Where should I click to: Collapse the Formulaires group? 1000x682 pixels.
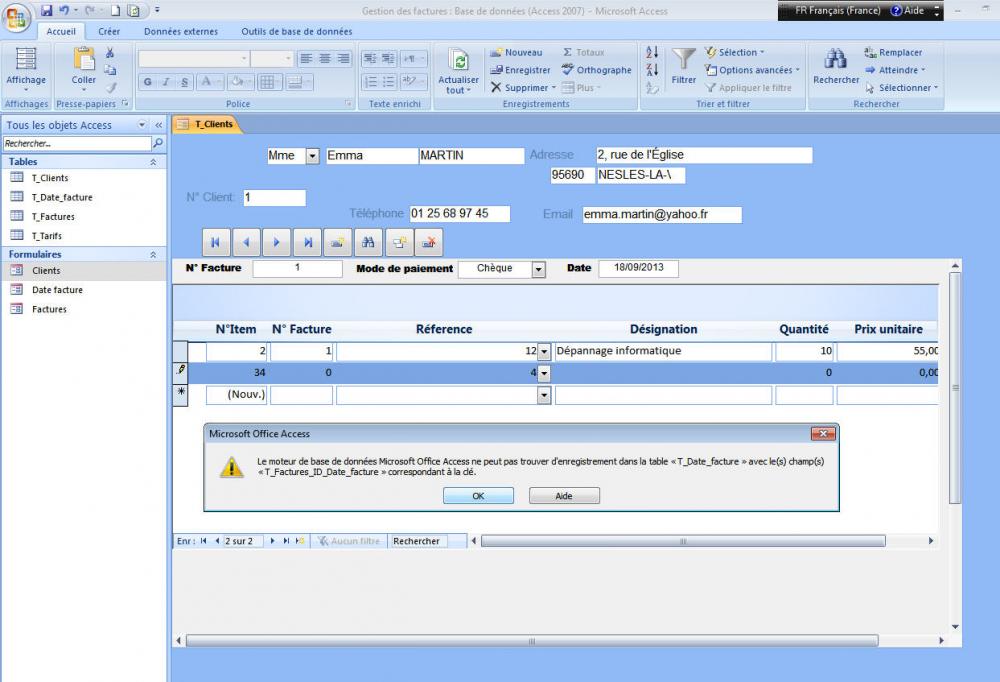click(x=153, y=255)
